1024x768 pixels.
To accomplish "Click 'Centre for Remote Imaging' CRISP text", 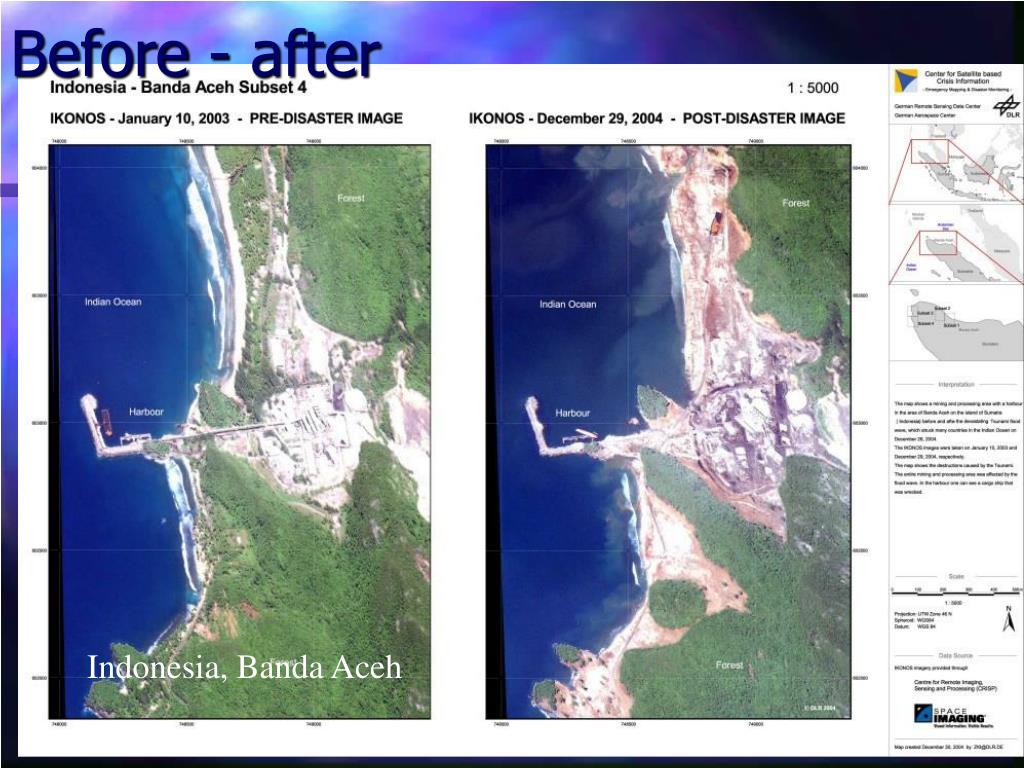I will (955, 685).
